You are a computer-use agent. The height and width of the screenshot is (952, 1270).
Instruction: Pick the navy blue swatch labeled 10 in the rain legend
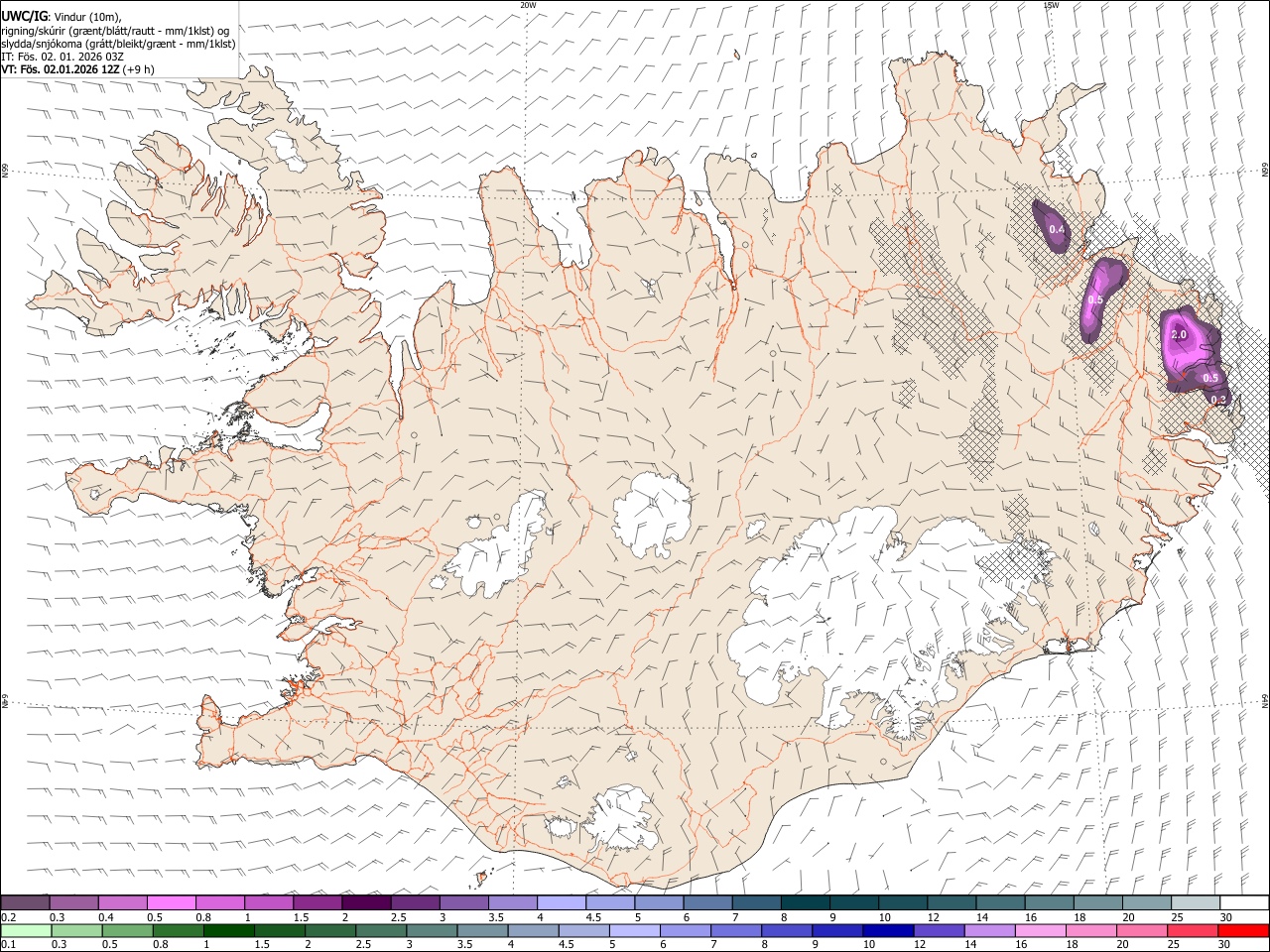tap(887, 930)
